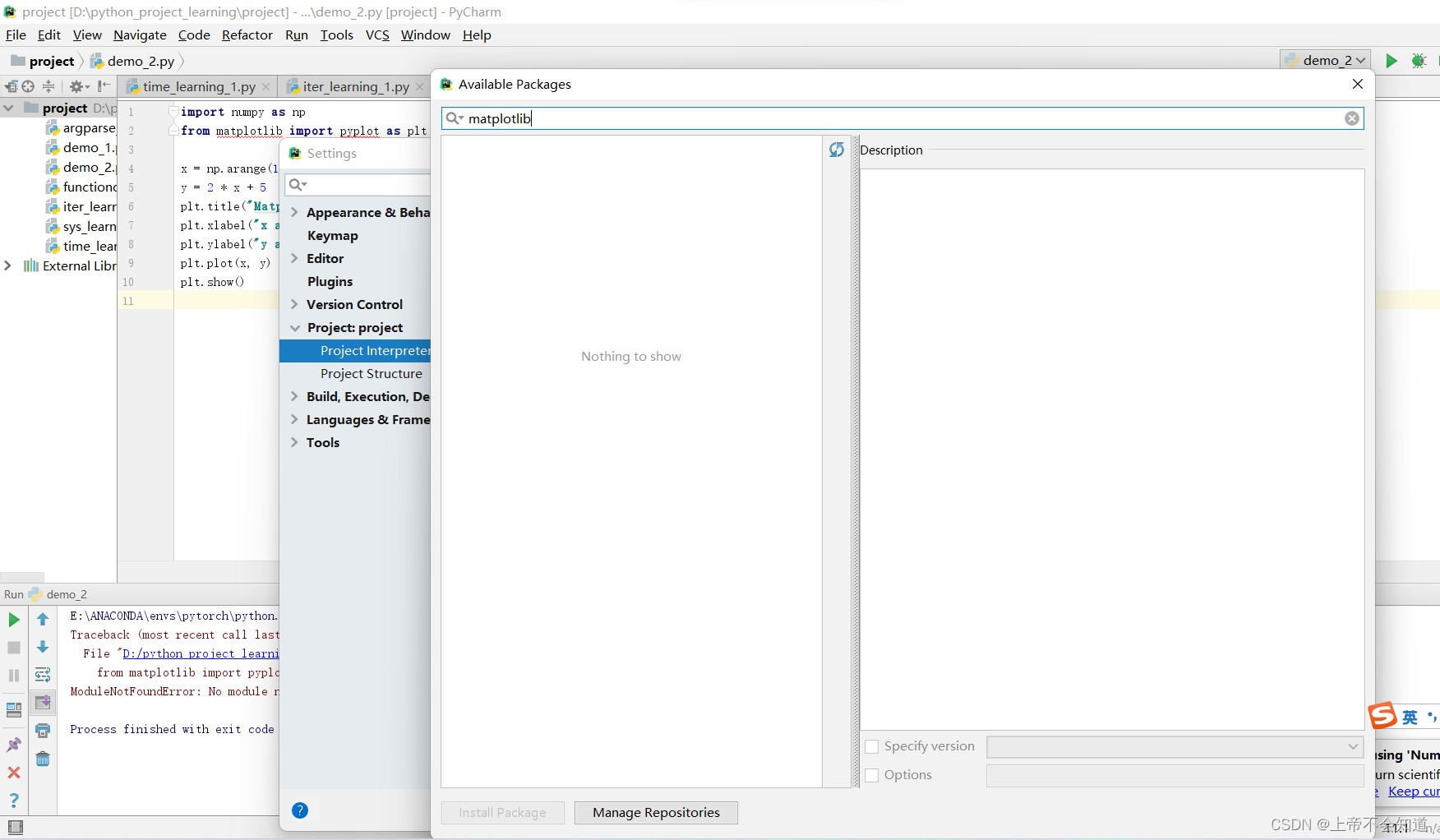
Task: Click the Install Package button
Action: pos(502,812)
